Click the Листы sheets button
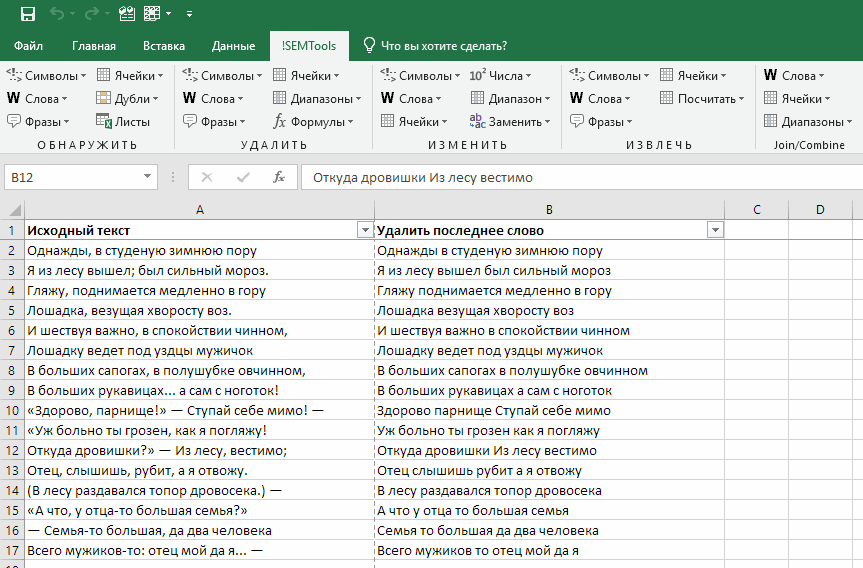 pyautogui.click(x=123, y=122)
